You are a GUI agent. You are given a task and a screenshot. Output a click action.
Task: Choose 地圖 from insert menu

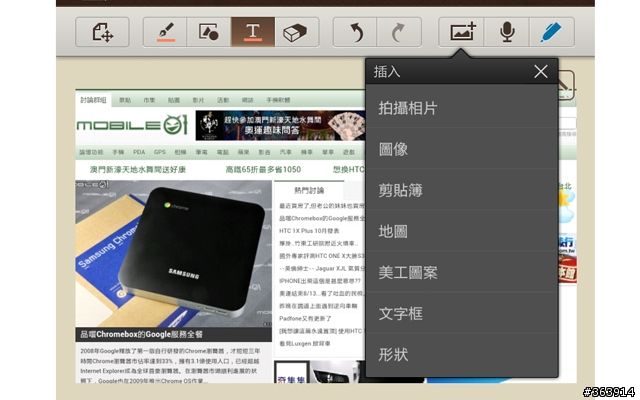(x=462, y=231)
